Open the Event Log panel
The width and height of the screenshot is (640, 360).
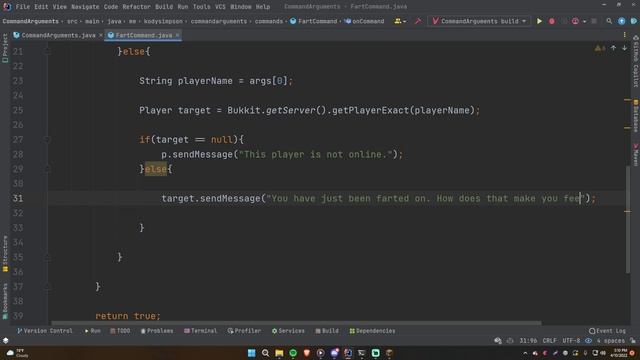(607, 331)
